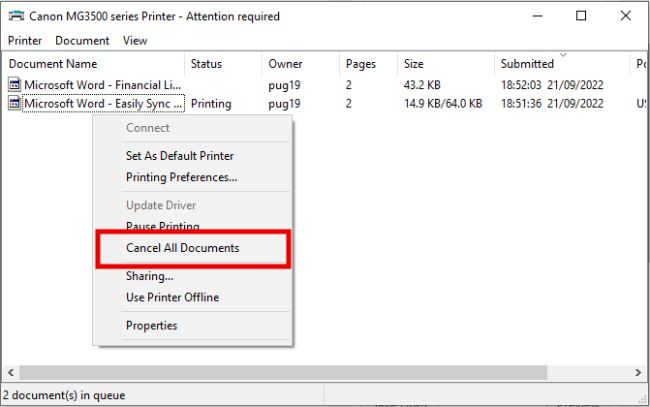This screenshot has height=407, width=650.
Task: Open the Printer menu
Action: 26,41
